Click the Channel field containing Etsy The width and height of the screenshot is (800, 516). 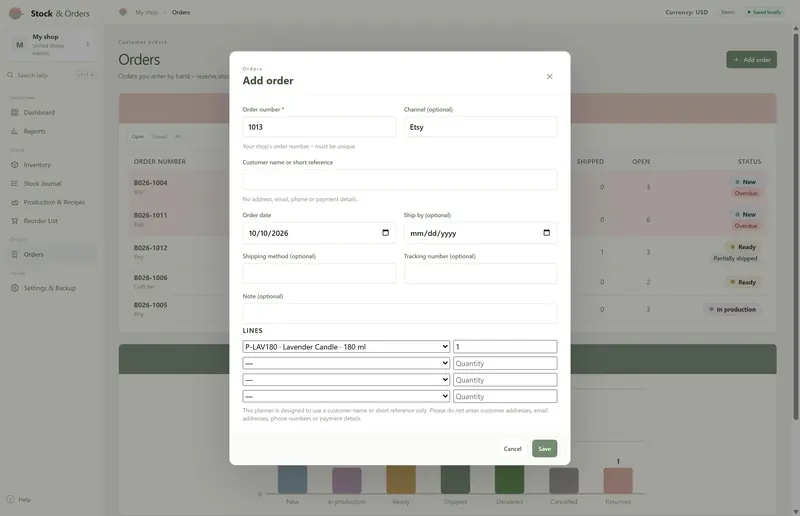click(x=480, y=127)
